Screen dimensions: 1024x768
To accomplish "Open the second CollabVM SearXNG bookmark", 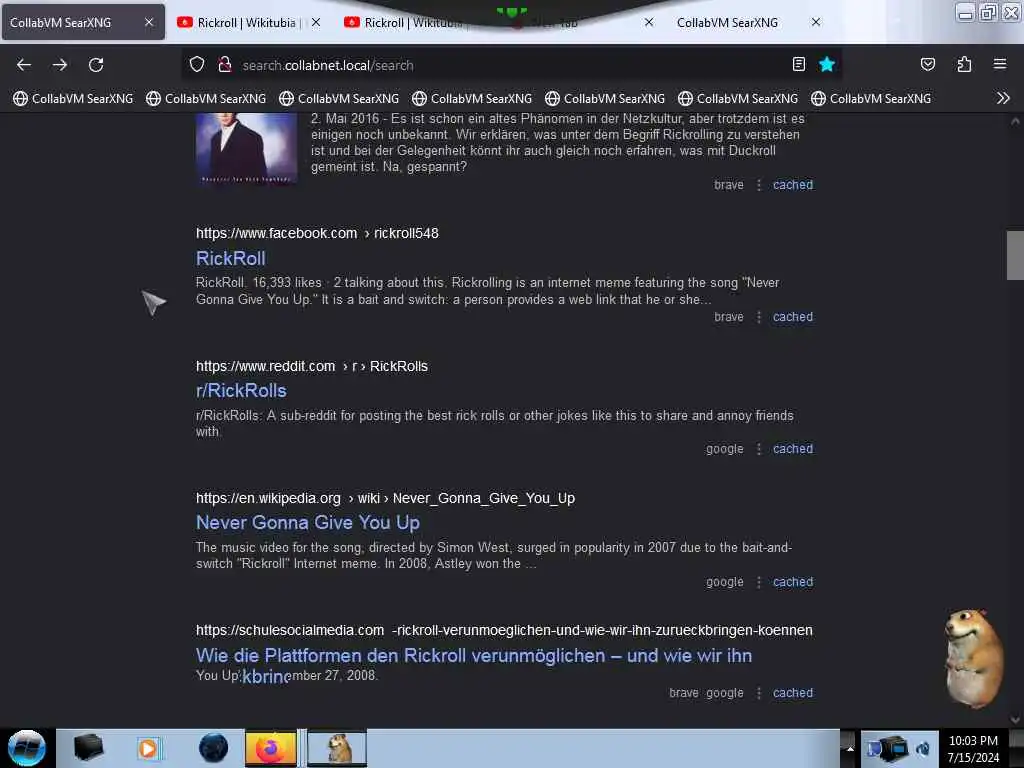I will [x=206, y=99].
